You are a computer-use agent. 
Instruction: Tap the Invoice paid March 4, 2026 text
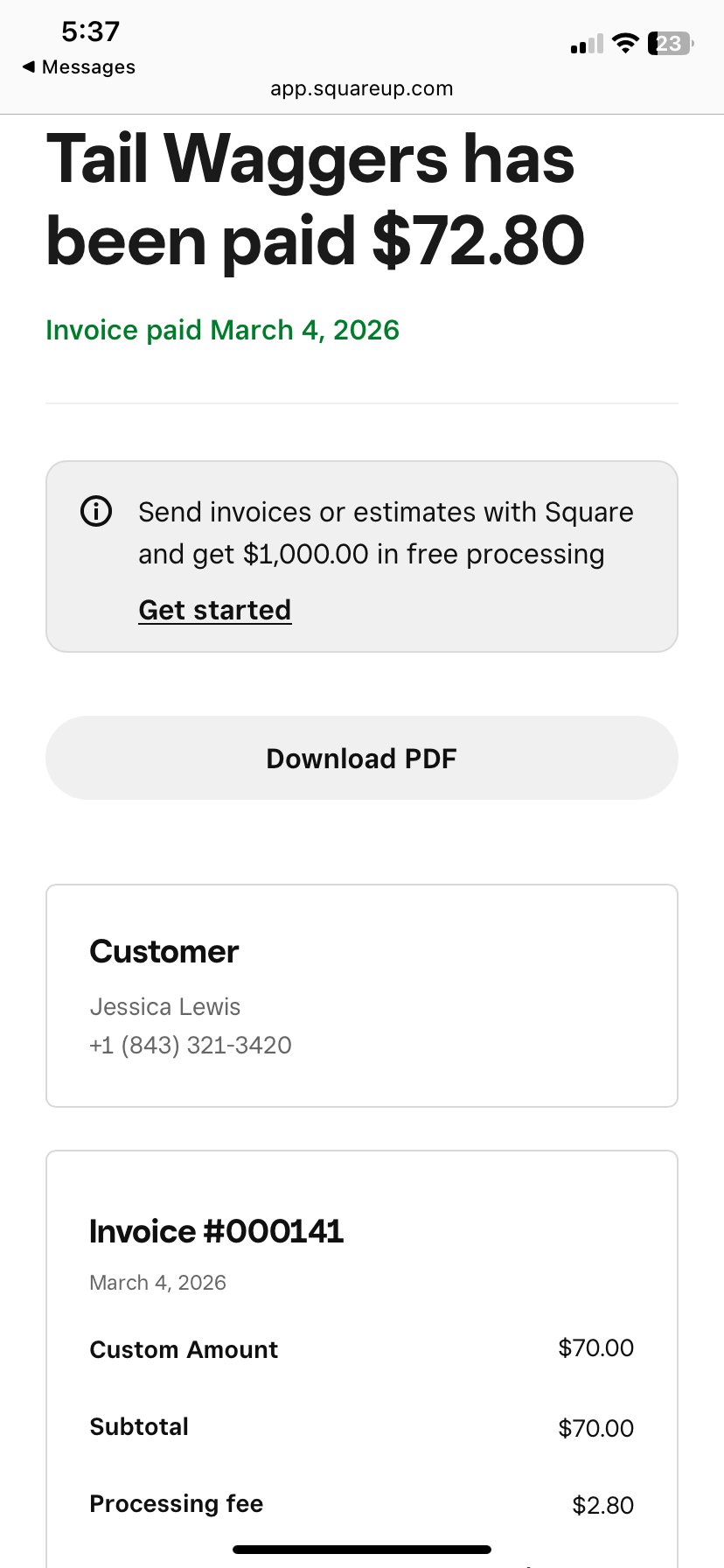223,330
